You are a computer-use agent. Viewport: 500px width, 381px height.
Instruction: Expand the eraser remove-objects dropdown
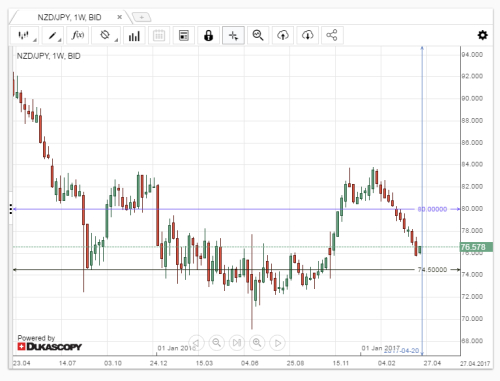pos(106,35)
